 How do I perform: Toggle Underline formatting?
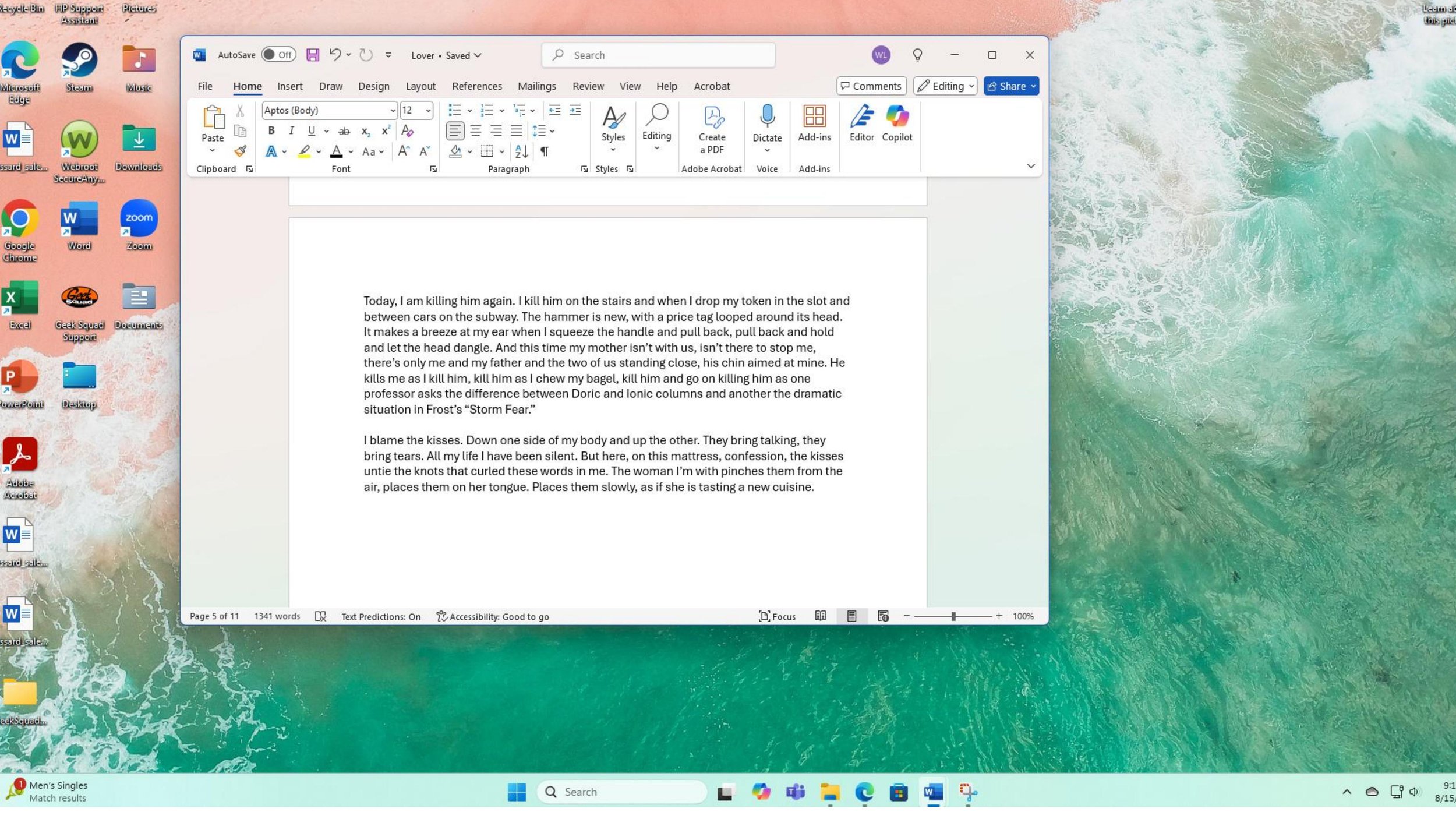(x=312, y=131)
